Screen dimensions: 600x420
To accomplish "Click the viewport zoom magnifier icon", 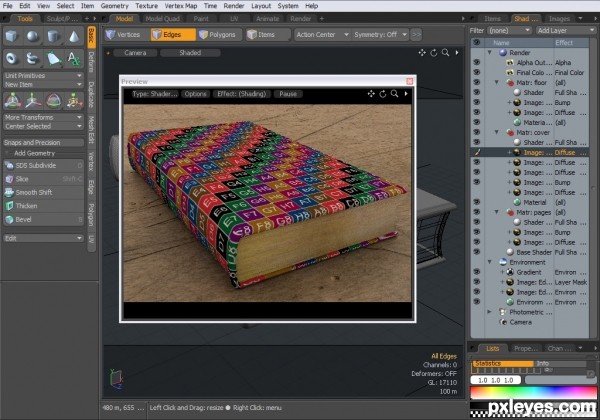I will tap(445, 53).
